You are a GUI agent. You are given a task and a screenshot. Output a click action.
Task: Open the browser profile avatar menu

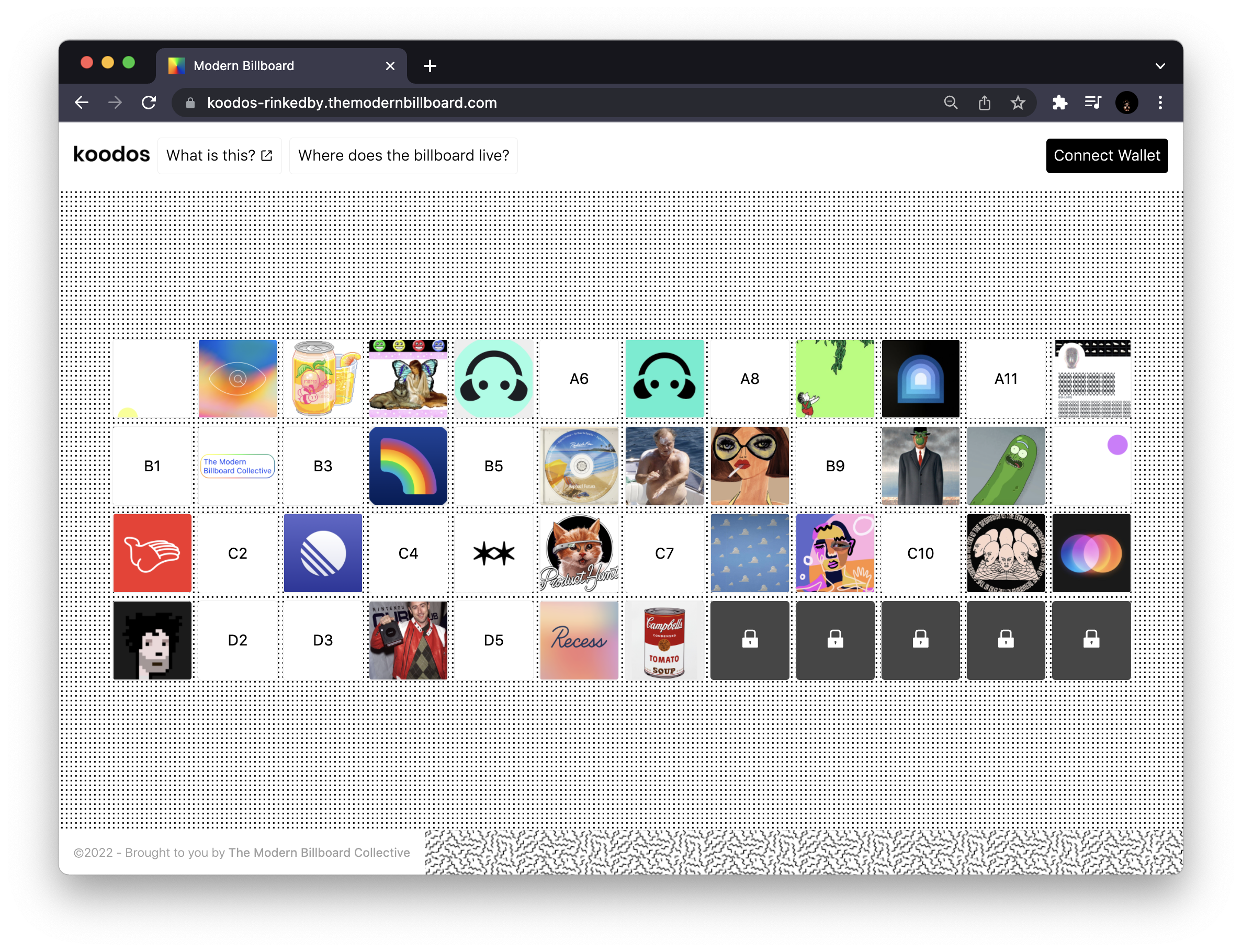pos(1126,103)
